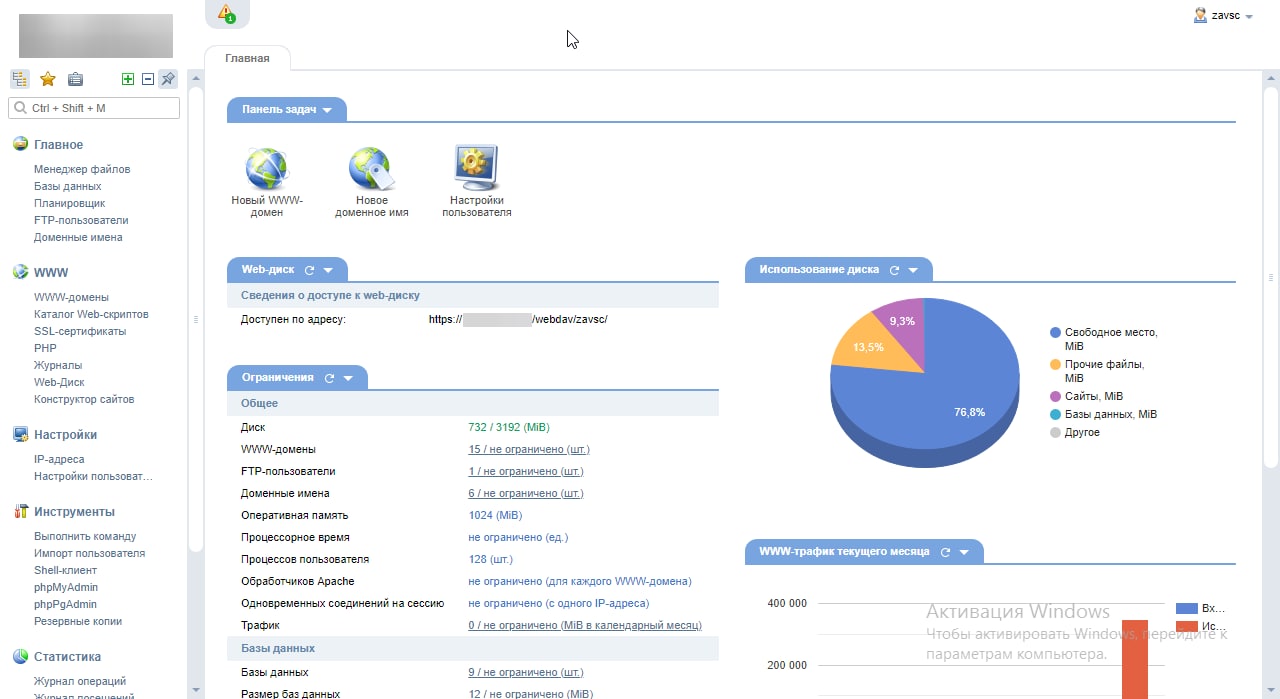The width and height of the screenshot is (1280, 699).
Task: Open SSL-сертификаты in the sidebar
Action: click(x=80, y=332)
